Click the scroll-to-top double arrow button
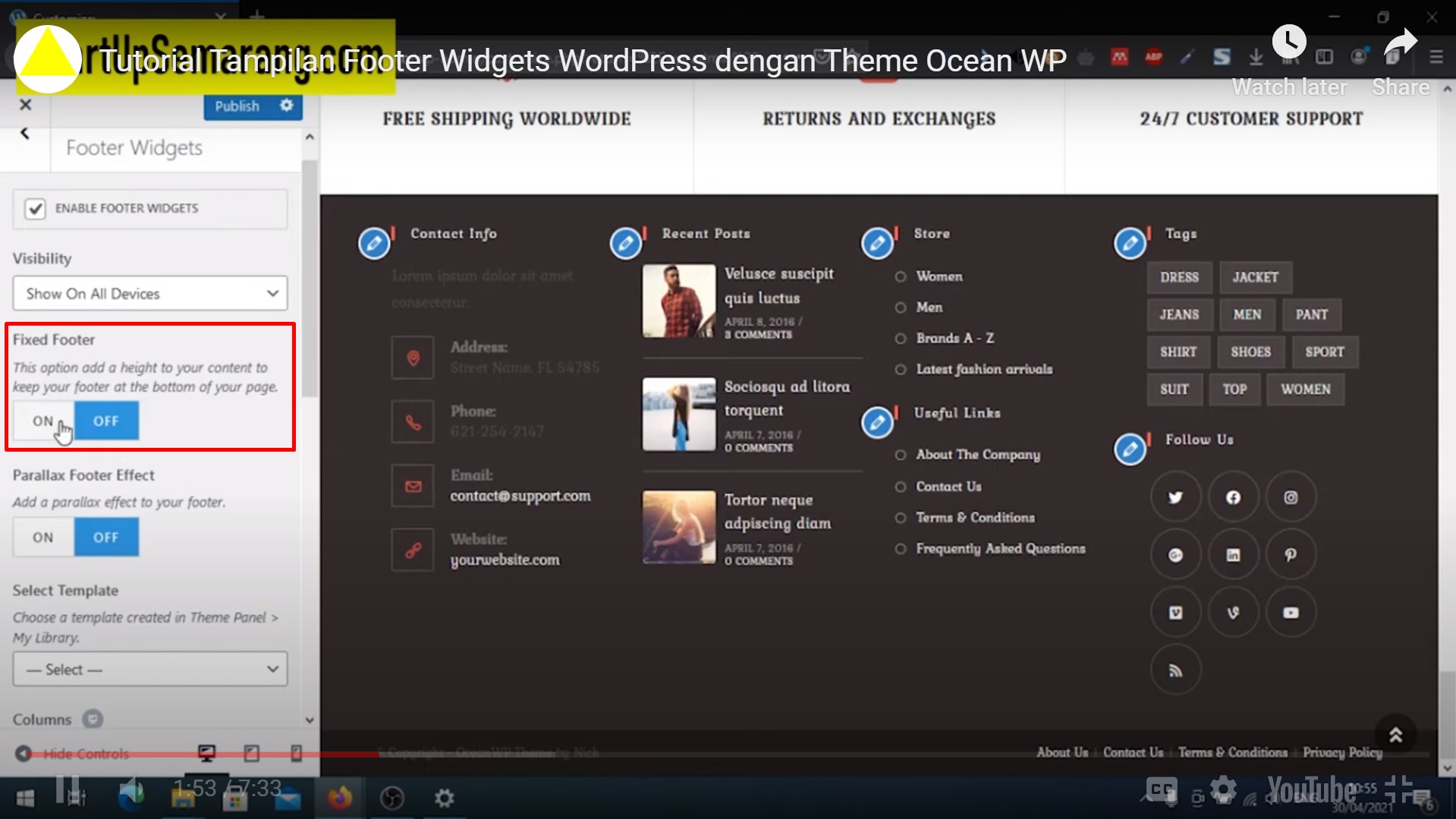 tap(1395, 735)
